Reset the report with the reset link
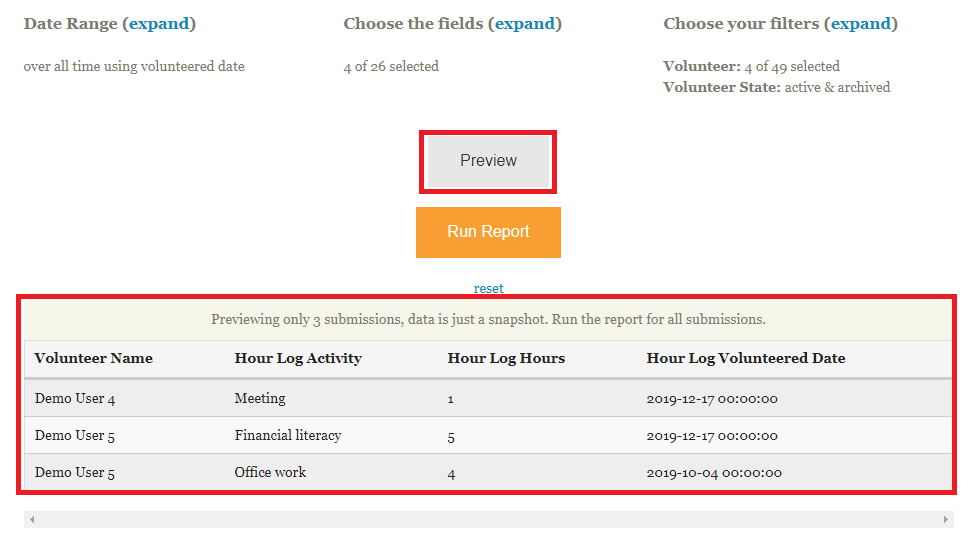The height and width of the screenshot is (541, 975). click(x=489, y=288)
